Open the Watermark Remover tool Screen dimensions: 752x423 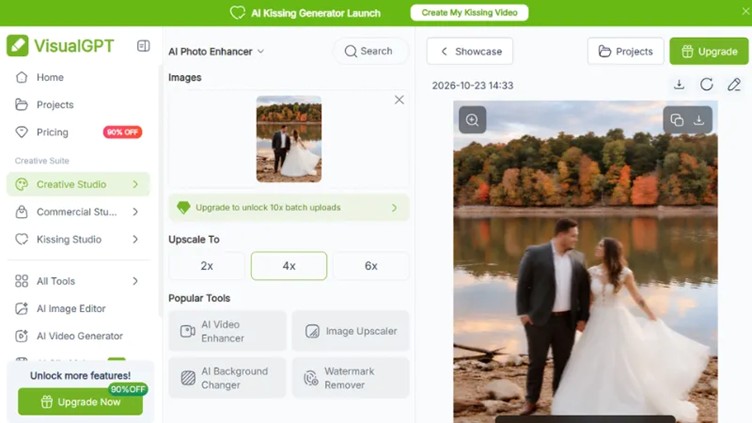(351, 378)
